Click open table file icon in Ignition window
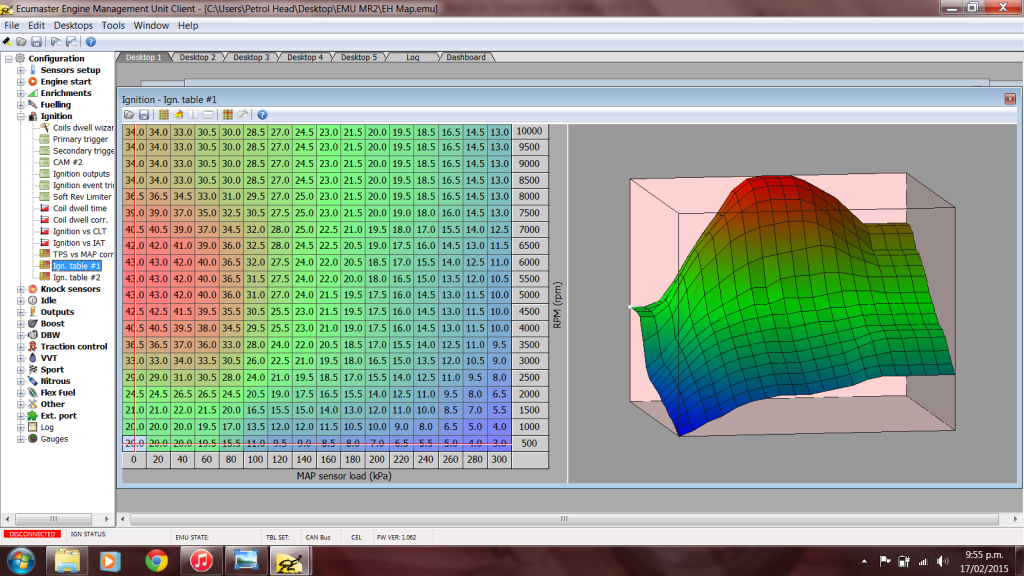 coord(129,115)
